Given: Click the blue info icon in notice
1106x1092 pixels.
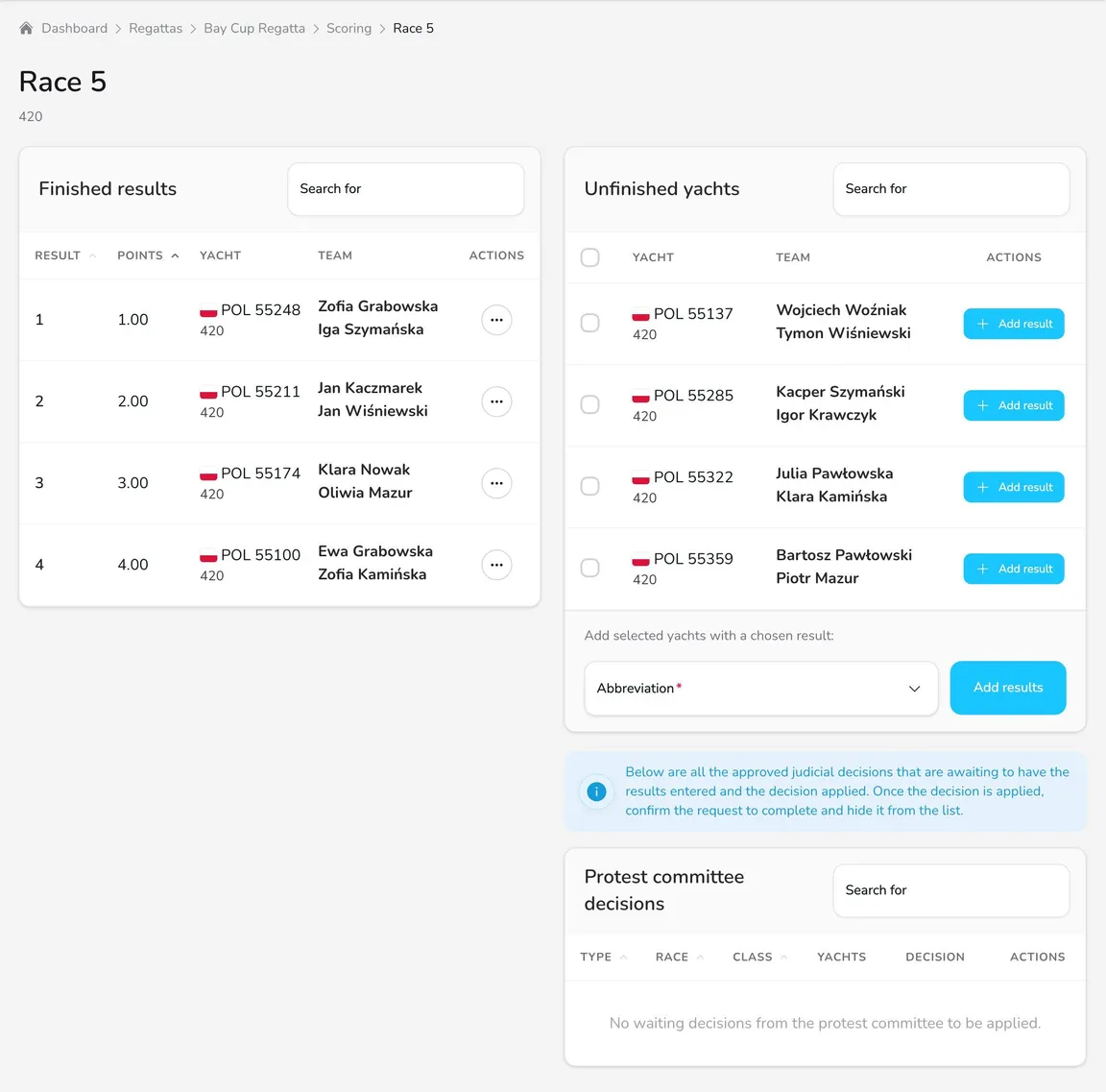Looking at the screenshot, I should 596,791.
